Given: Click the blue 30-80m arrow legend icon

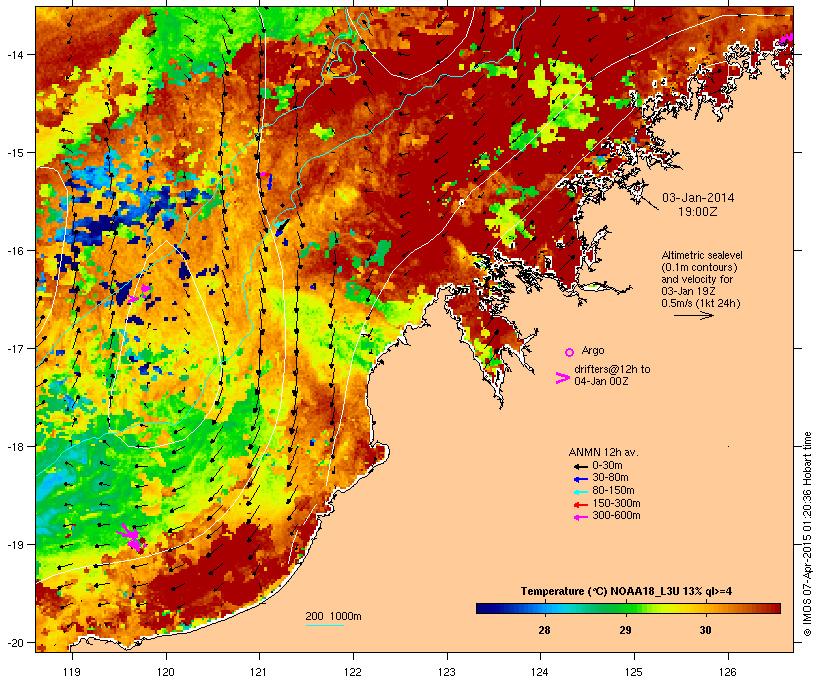Looking at the screenshot, I should click(580, 479).
